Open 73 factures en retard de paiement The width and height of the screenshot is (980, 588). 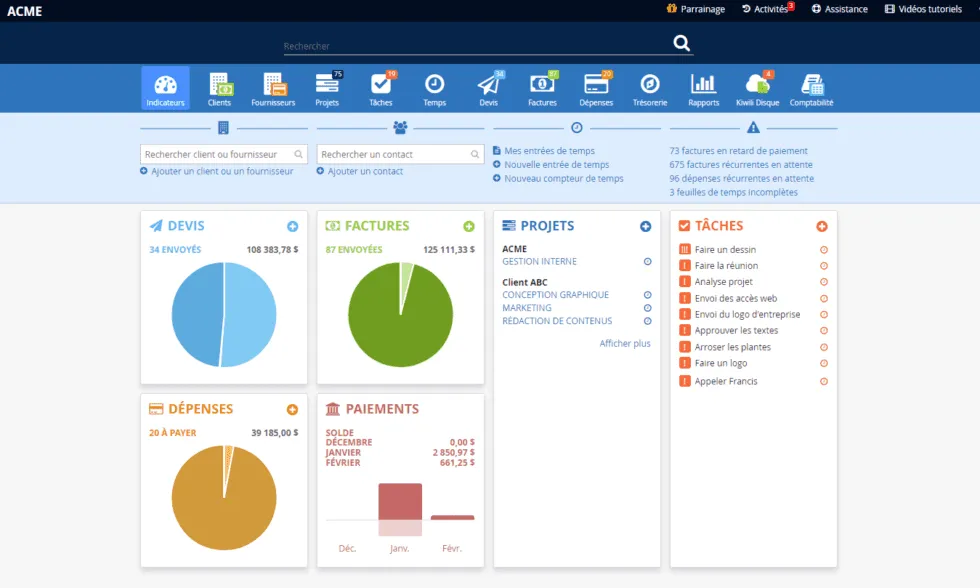pyautogui.click(x=737, y=151)
